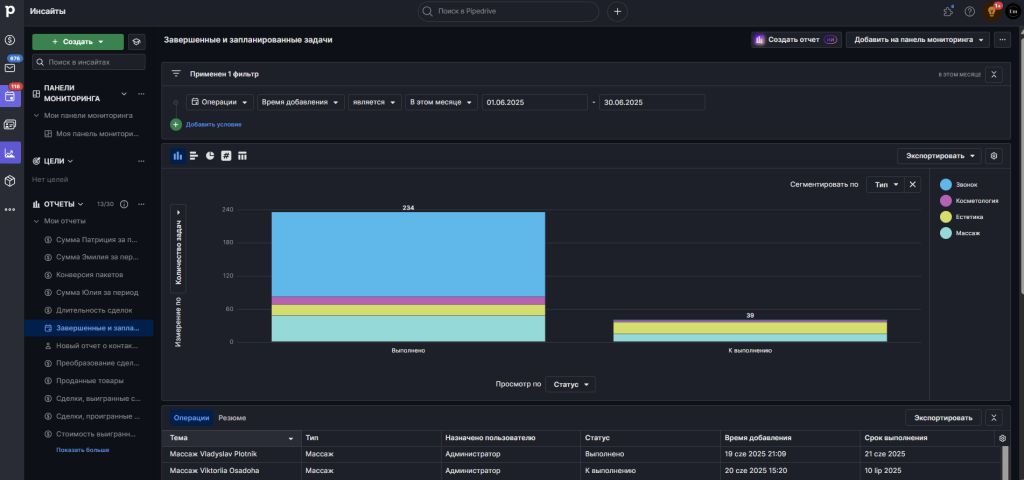Click the 'Добавить условие' link
The image size is (1024, 480).
(212, 124)
